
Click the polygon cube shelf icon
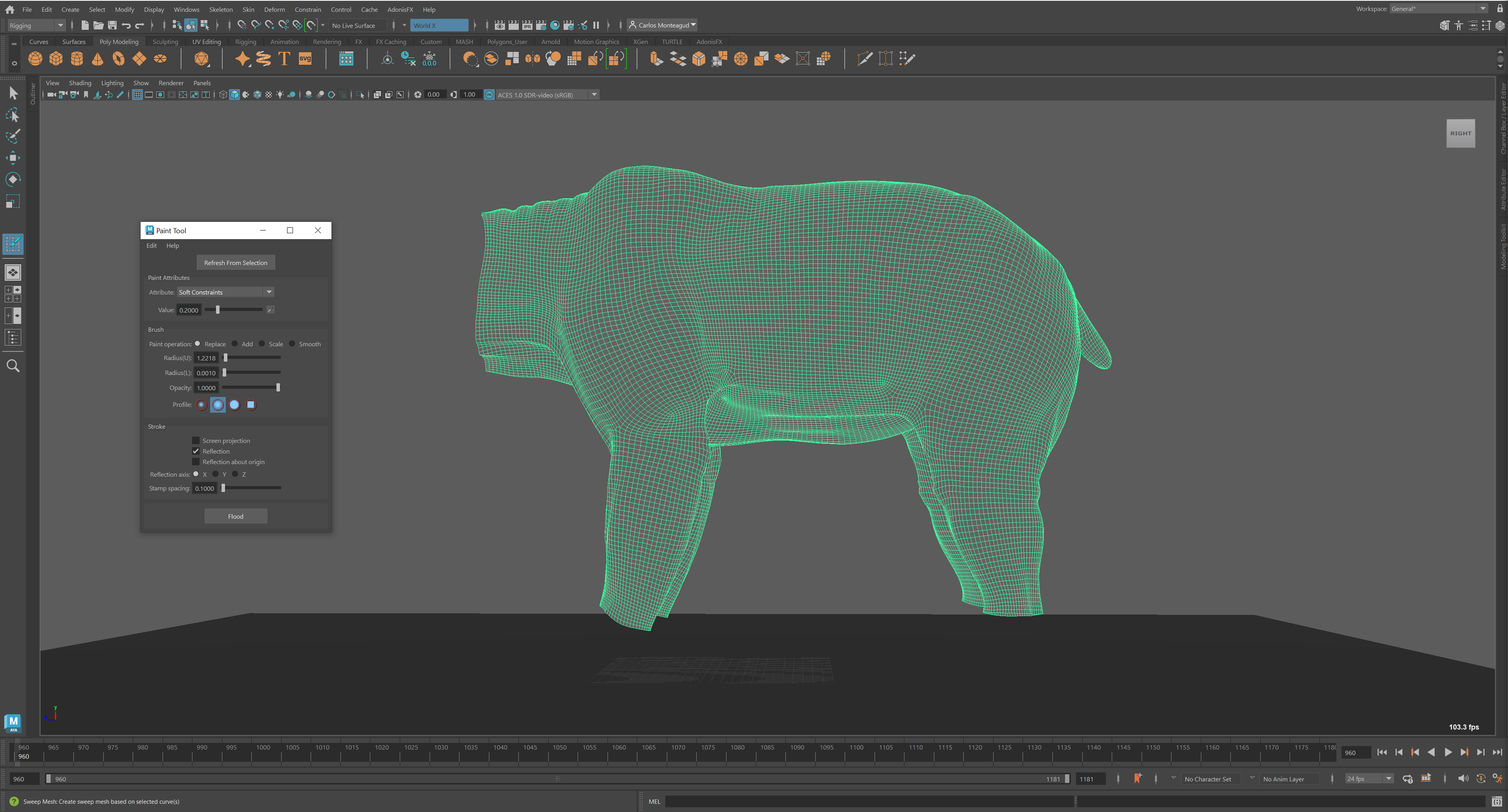(x=56, y=59)
